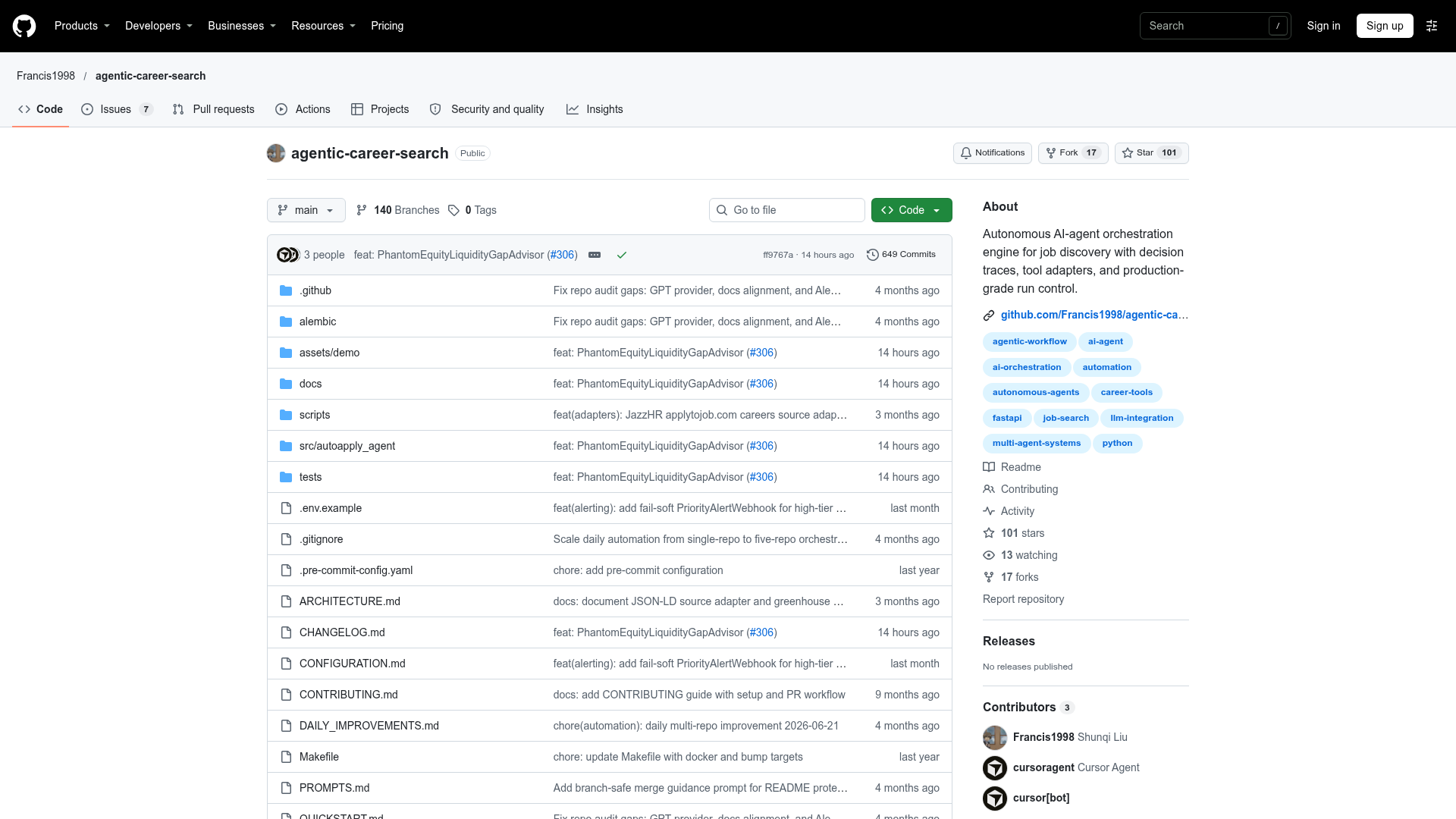
Task: Click the Francis1998 avatar next to repo title
Action: tap(276, 153)
